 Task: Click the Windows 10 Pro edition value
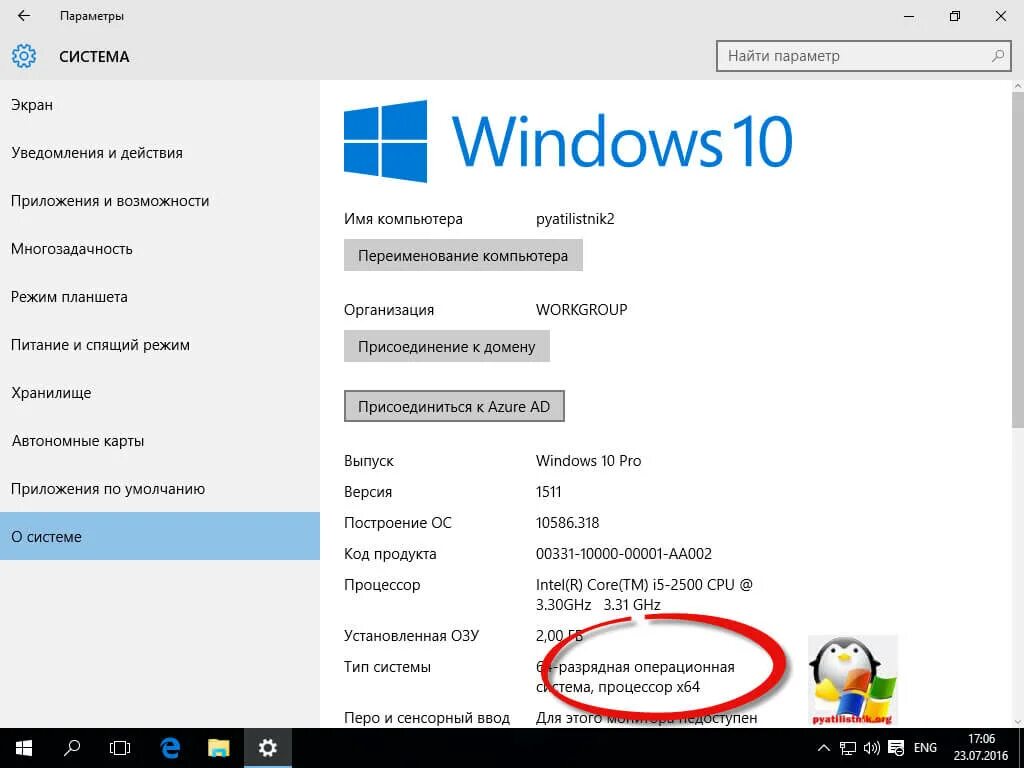click(588, 460)
